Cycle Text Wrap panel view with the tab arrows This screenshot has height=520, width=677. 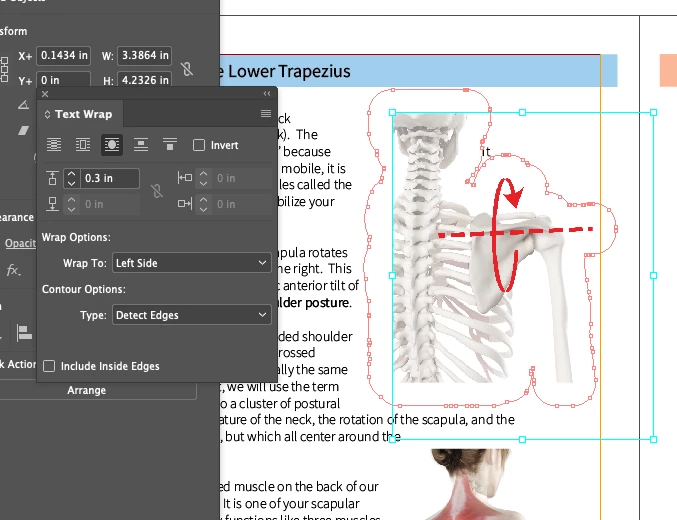coord(47,114)
